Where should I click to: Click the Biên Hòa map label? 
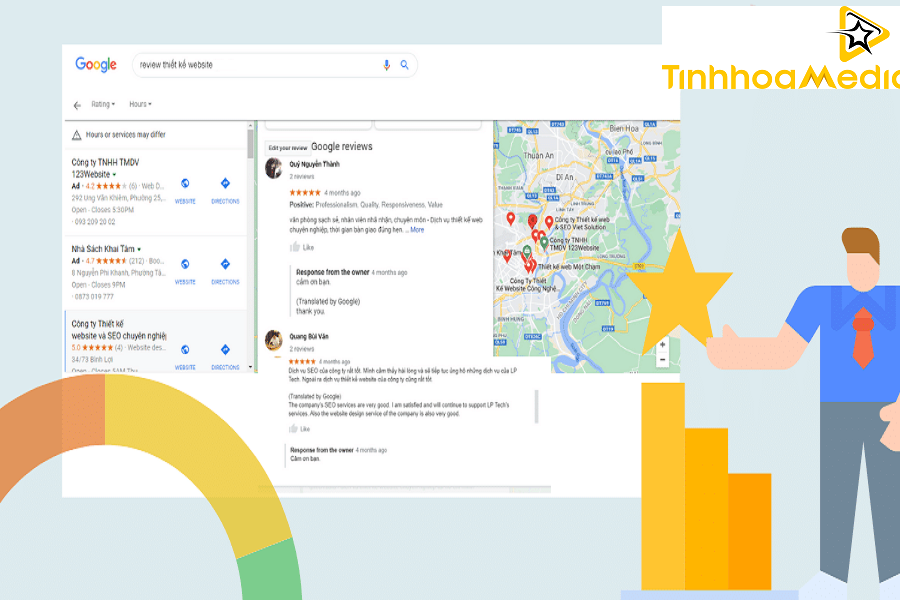coord(623,129)
